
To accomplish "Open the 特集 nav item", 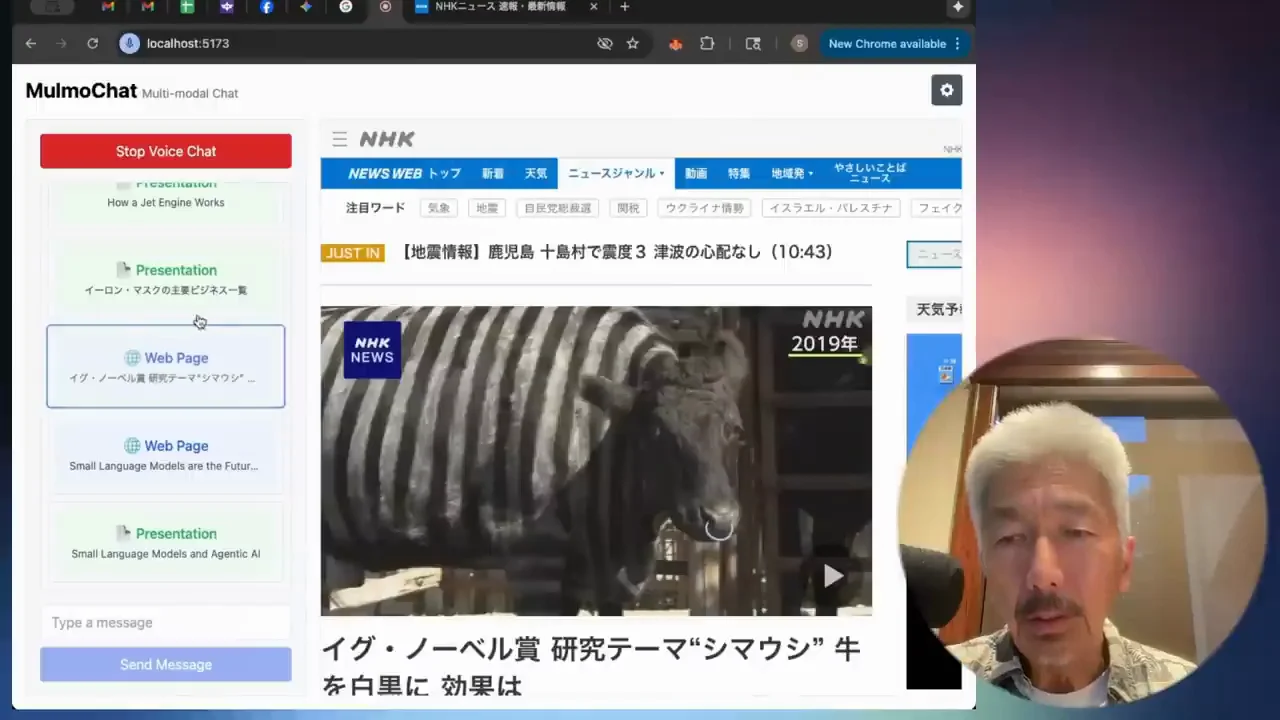I will coord(739,173).
